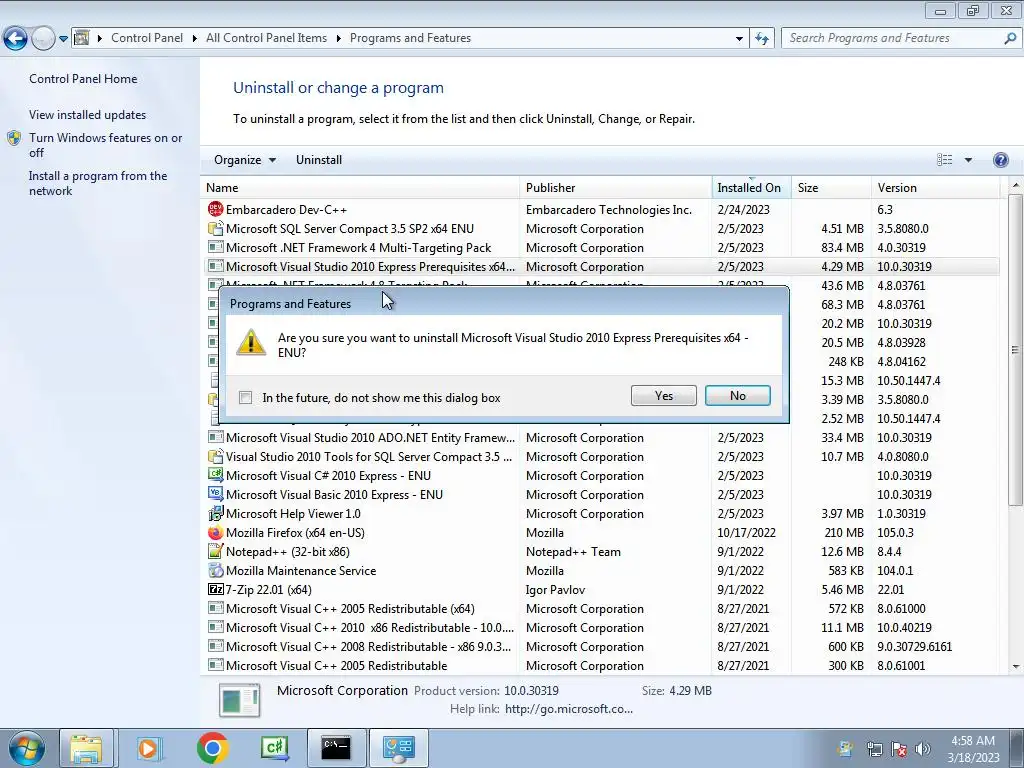The height and width of the screenshot is (768, 1024).
Task: Expand the Control Panel breadcrumb arrow
Action: (x=195, y=39)
